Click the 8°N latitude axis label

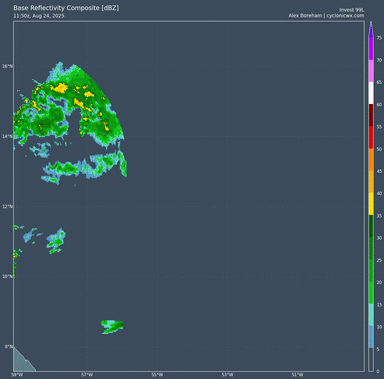pyautogui.click(x=9, y=347)
